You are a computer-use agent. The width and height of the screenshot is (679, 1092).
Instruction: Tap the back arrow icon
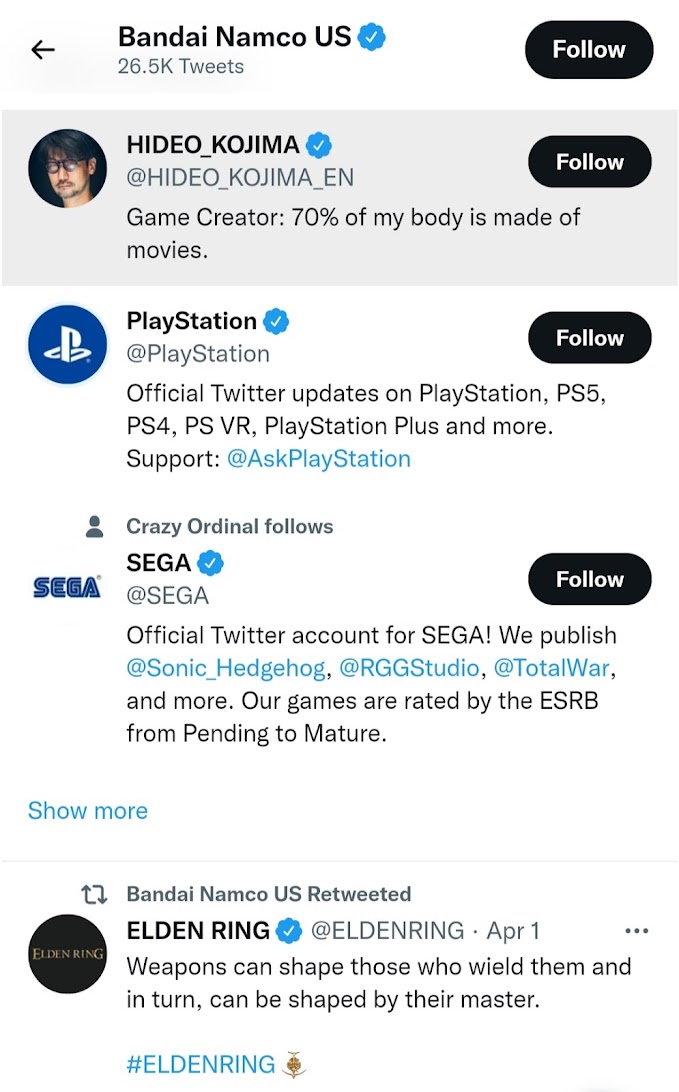(43, 50)
